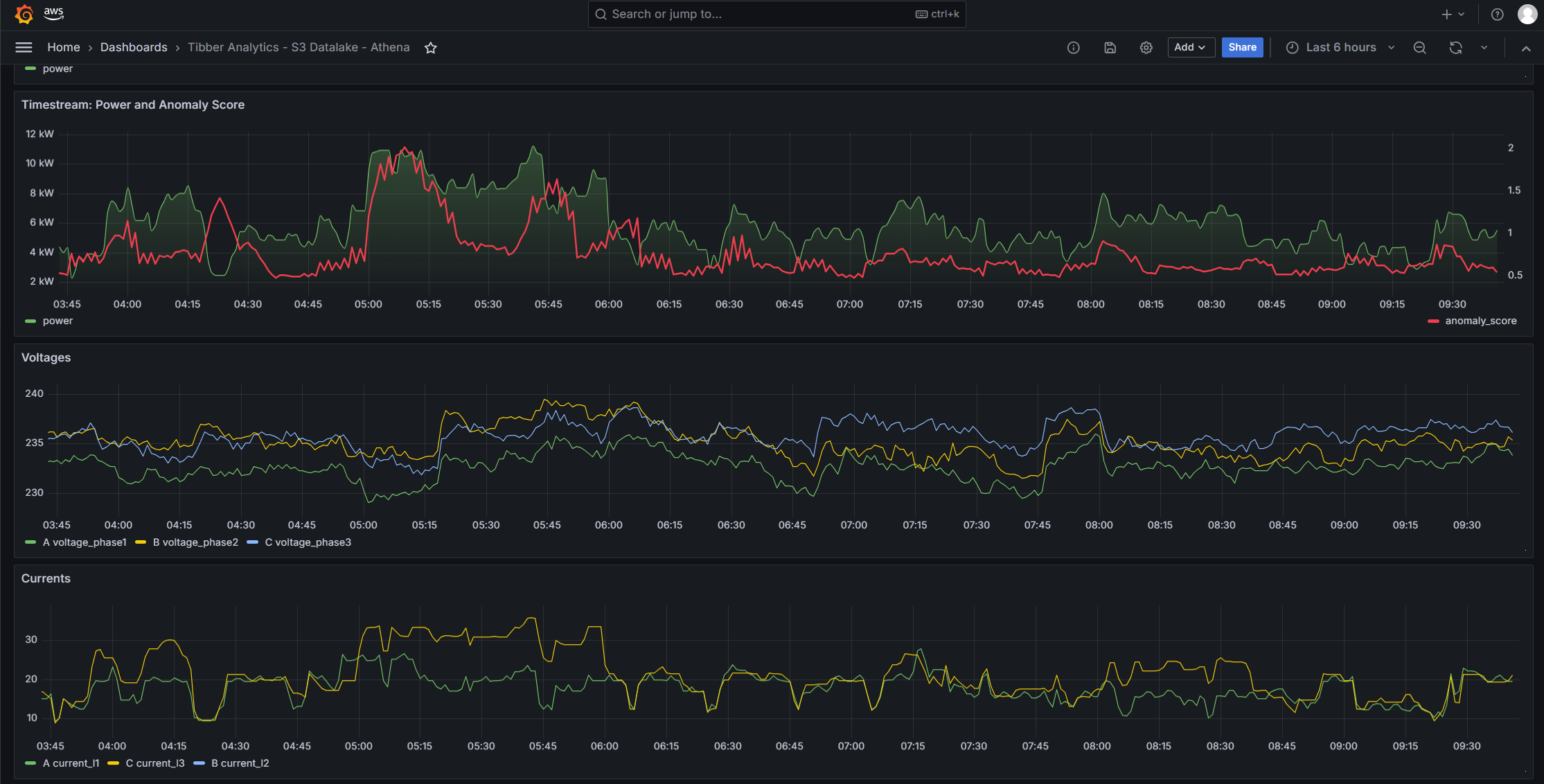Click the Search or jump to field
This screenshot has height=784, width=1544.
762,14
